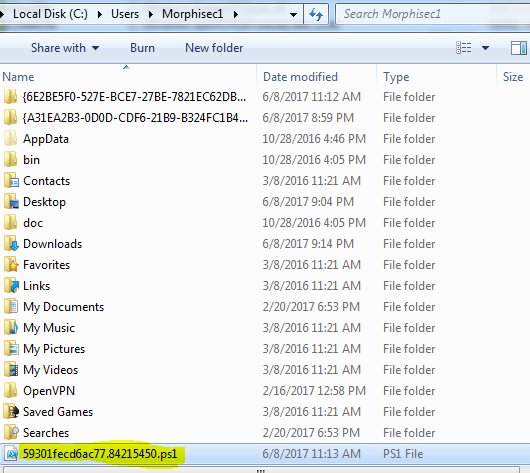
Task: Click the Saved Games folder icon
Action: point(11,411)
